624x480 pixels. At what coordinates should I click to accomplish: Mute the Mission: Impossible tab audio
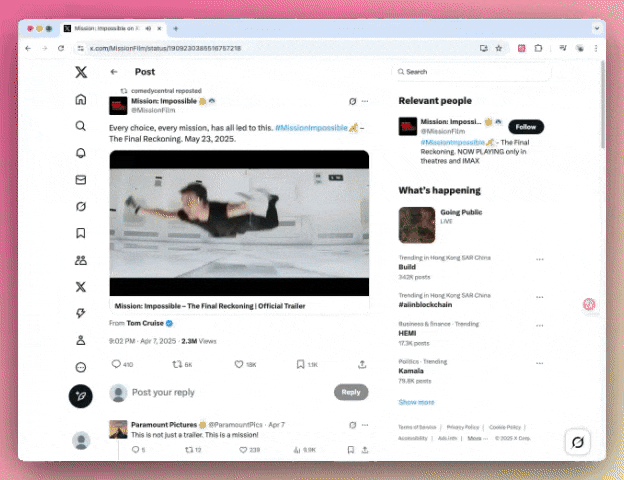(148, 28)
